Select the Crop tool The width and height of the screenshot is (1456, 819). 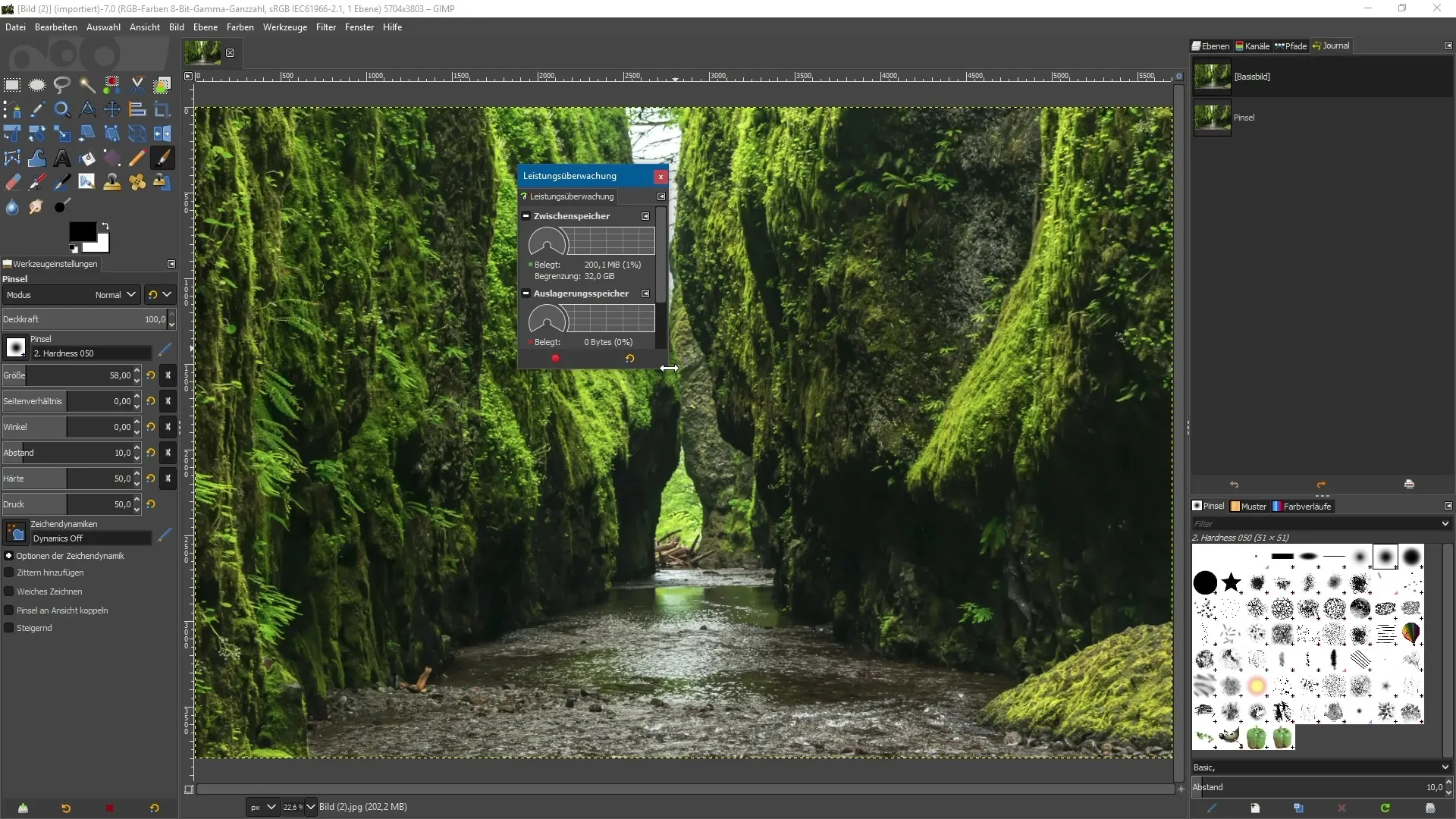(x=162, y=110)
